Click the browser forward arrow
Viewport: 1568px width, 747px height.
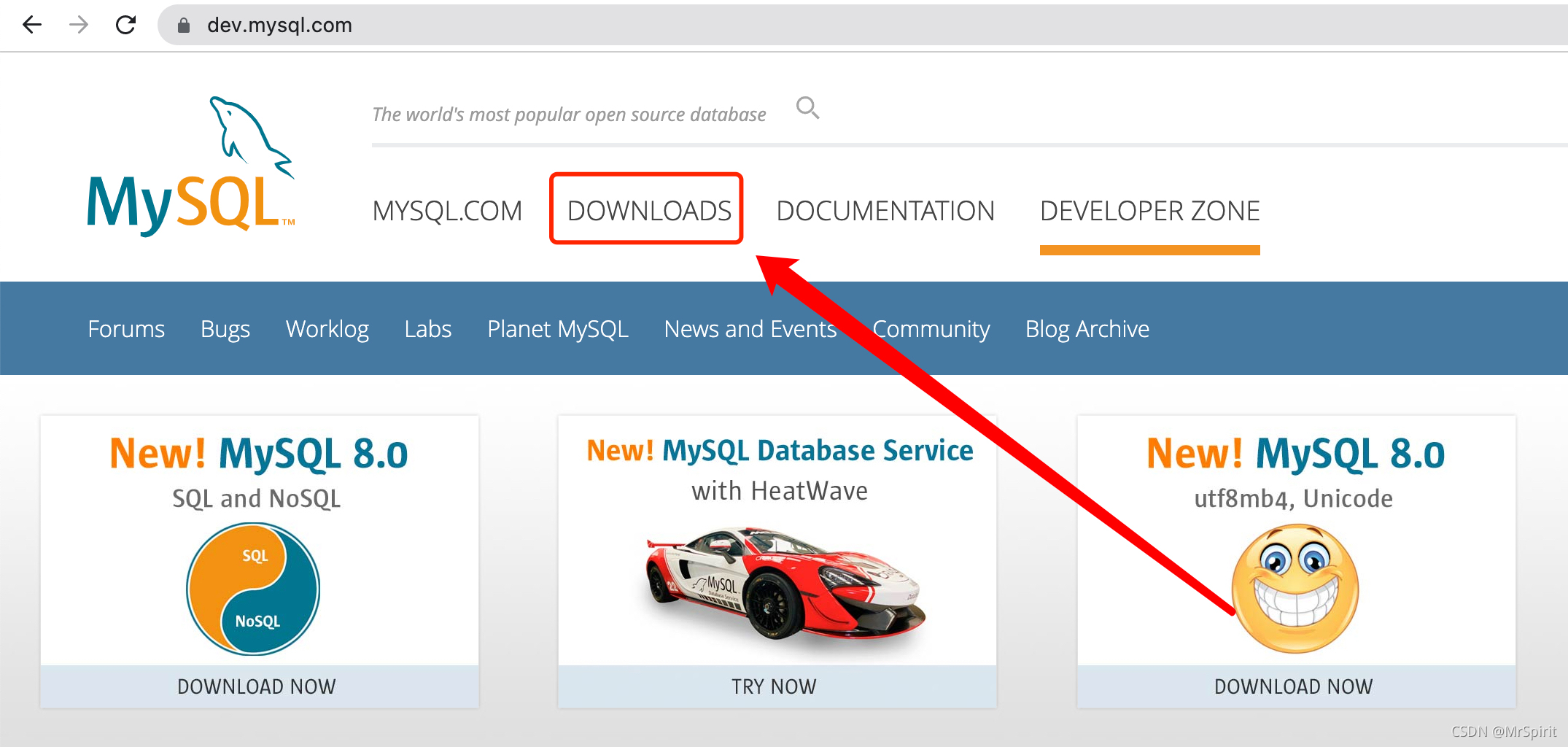click(x=79, y=25)
